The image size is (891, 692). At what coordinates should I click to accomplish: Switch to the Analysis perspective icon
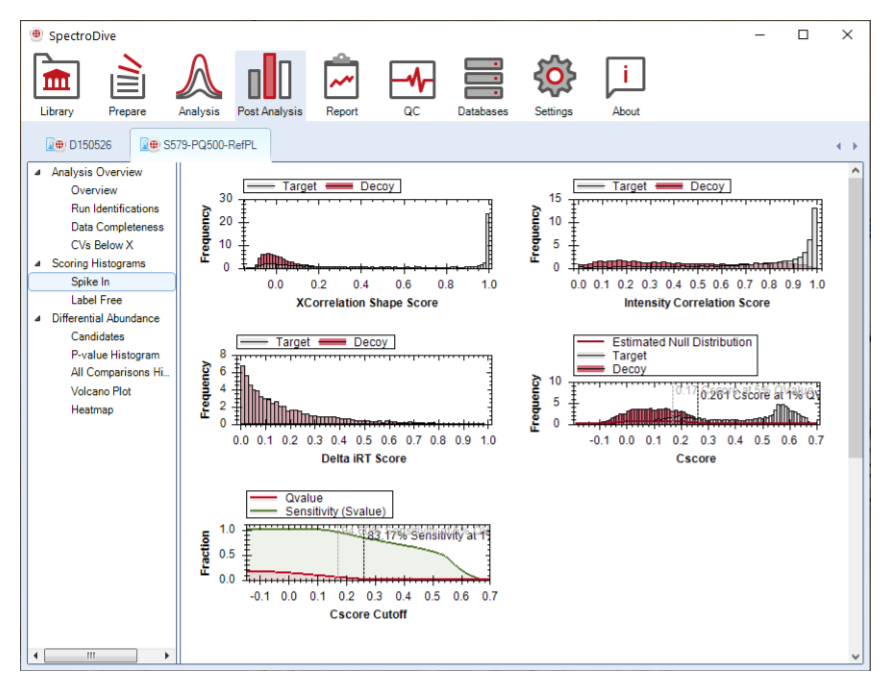click(x=198, y=77)
